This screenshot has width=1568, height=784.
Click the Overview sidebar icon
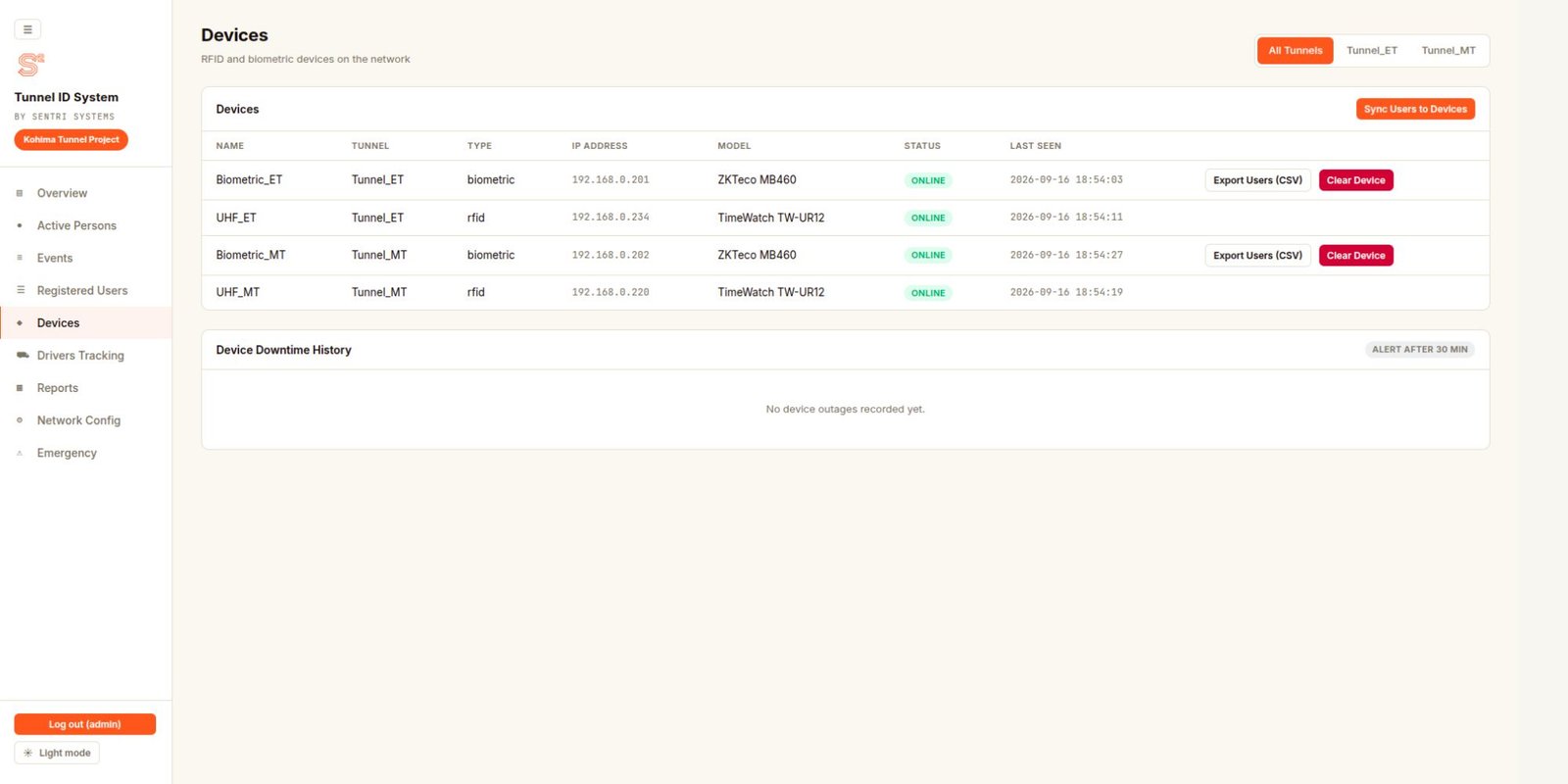[x=20, y=193]
